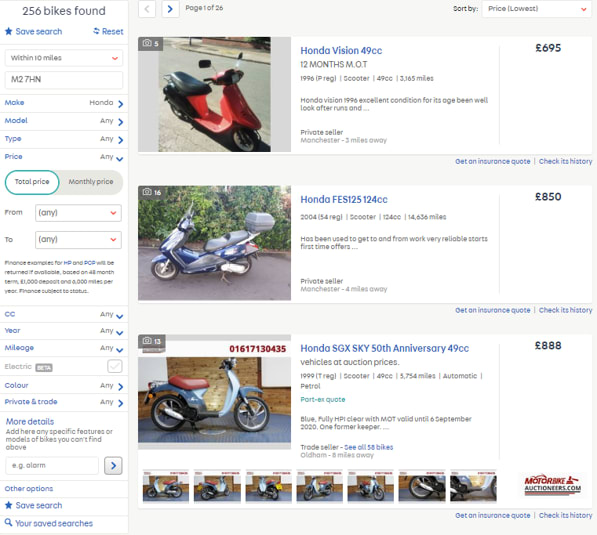Click See all 58 bikes link
Screen dimensions: 597x535
pyautogui.click(x=369, y=447)
